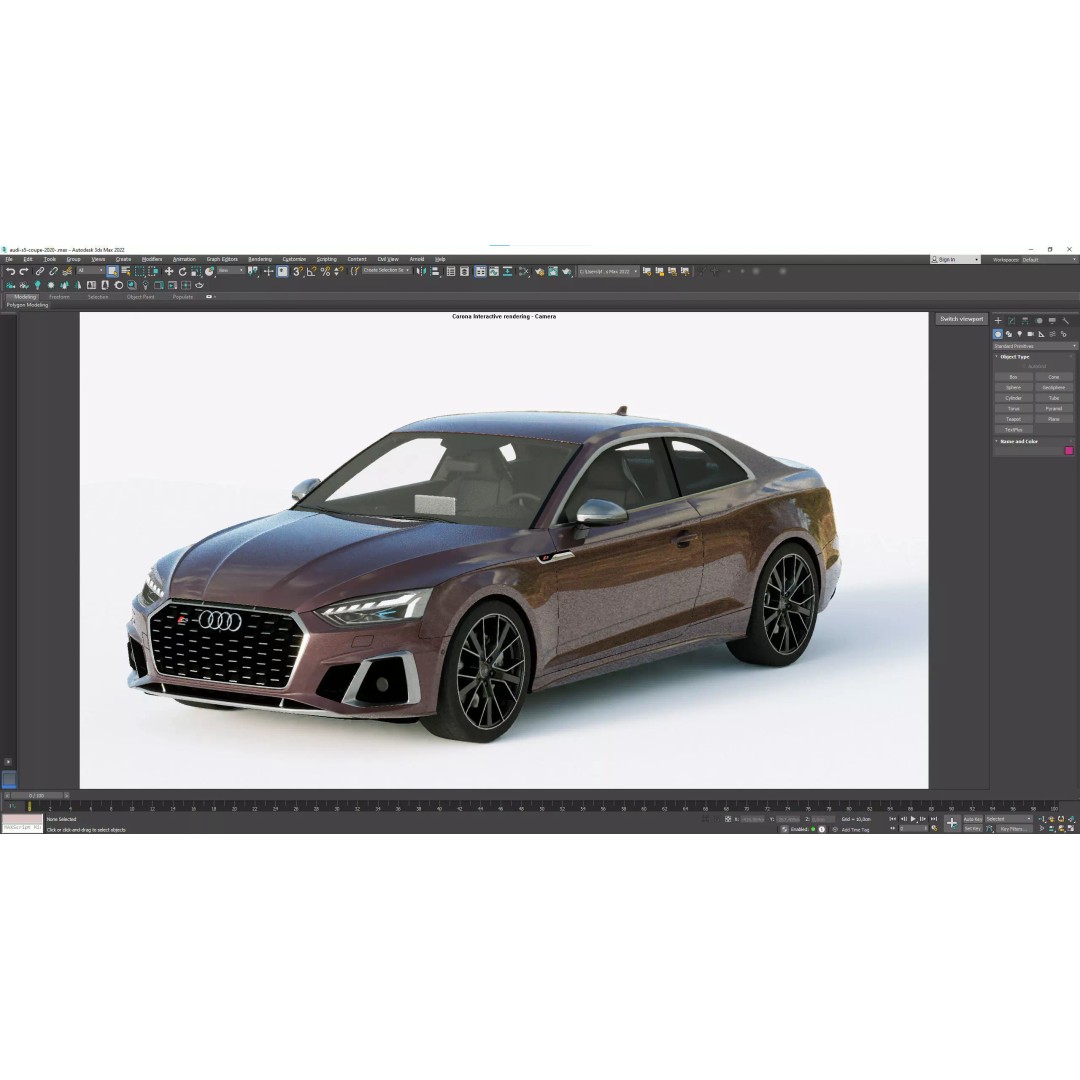Open the Create Selection Set dropdown
Image resolution: width=1080 pixels, height=1080 pixels.
(386, 271)
